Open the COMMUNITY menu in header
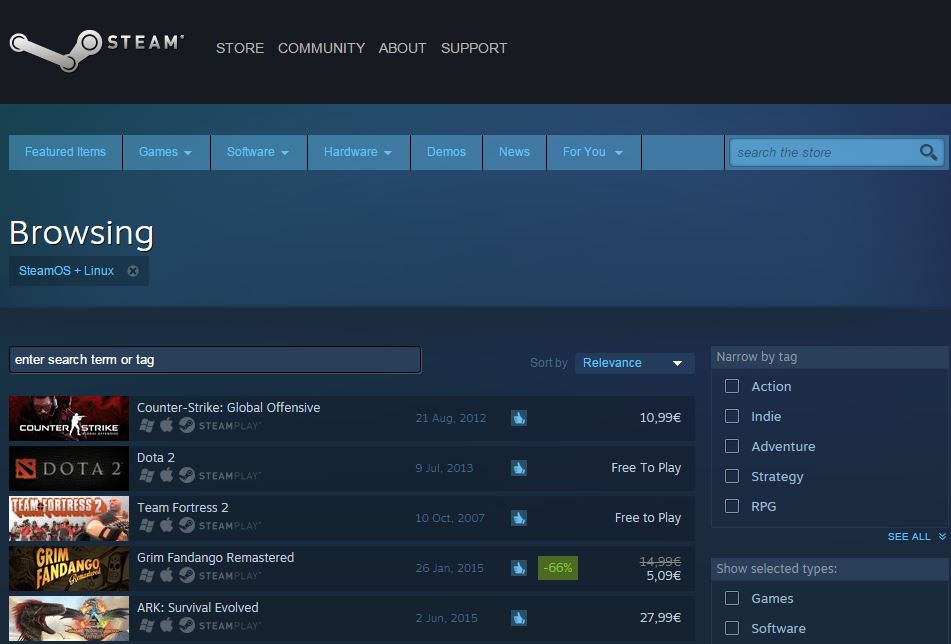 pyautogui.click(x=321, y=48)
